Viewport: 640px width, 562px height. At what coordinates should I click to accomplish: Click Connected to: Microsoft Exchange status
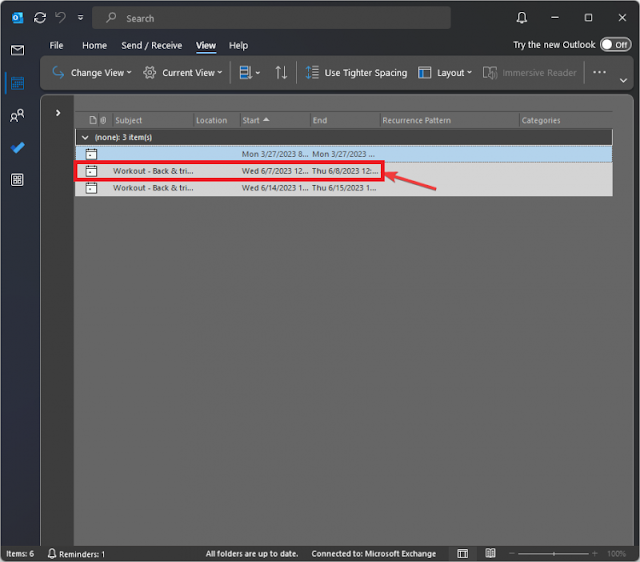[x=373, y=554]
